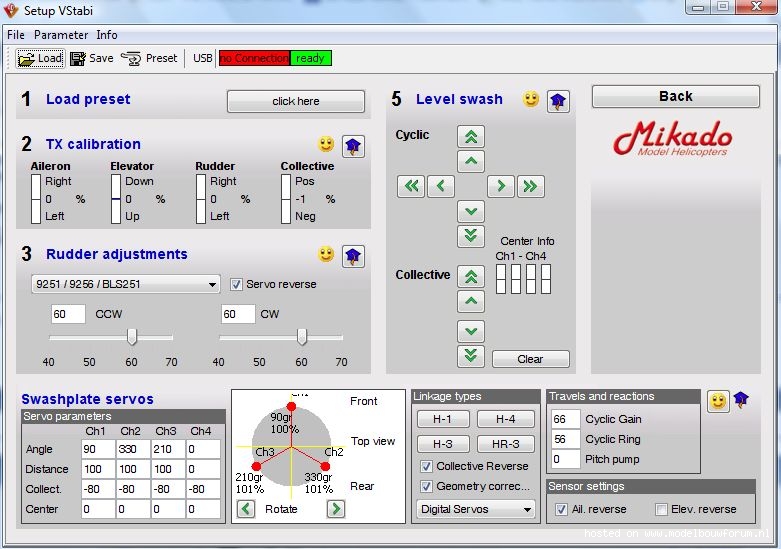Click the Ch4 Collect. field
Screen dimensions: 781x549
pos(203,489)
